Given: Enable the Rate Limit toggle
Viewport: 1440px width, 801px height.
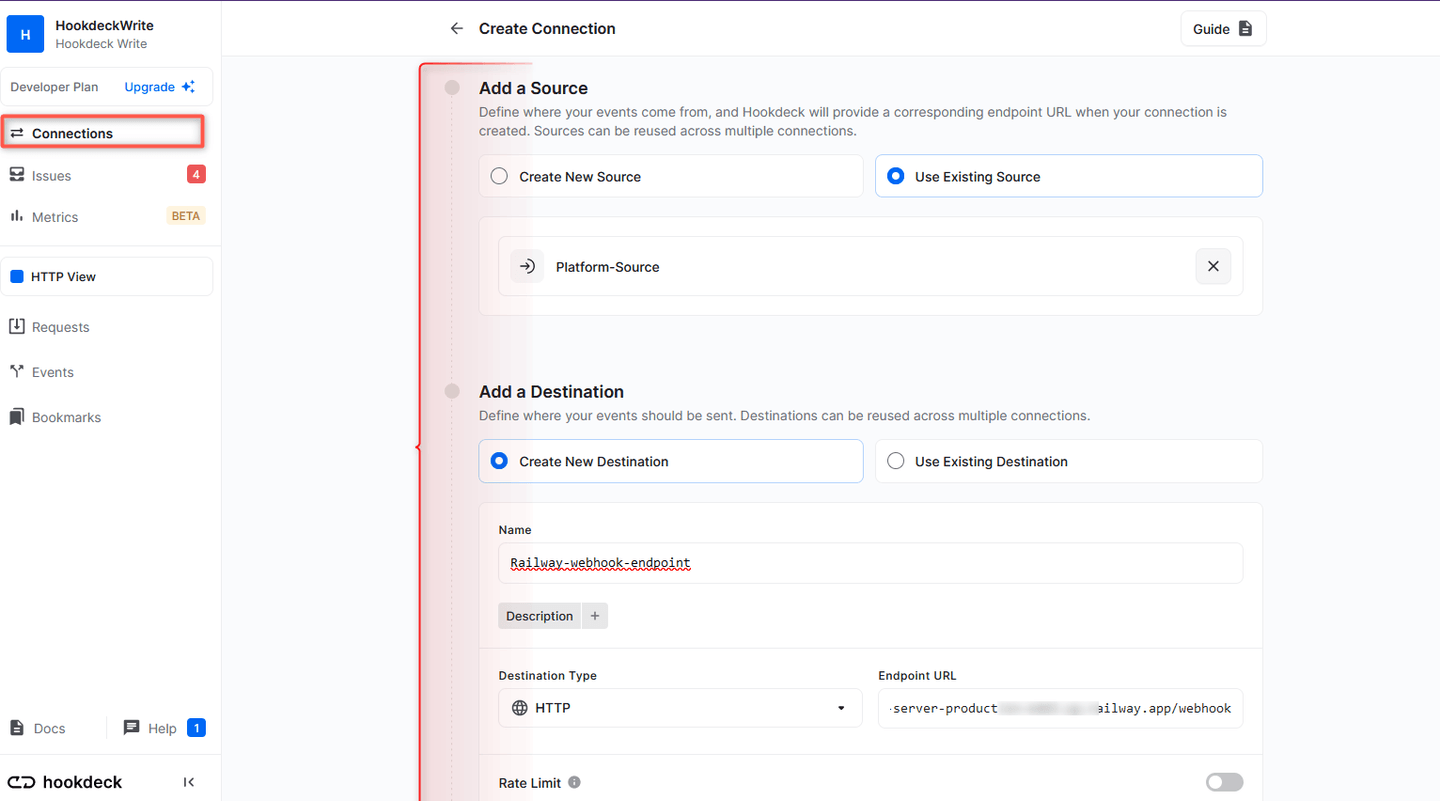Looking at the screenshot, I should pos(1224,782).
